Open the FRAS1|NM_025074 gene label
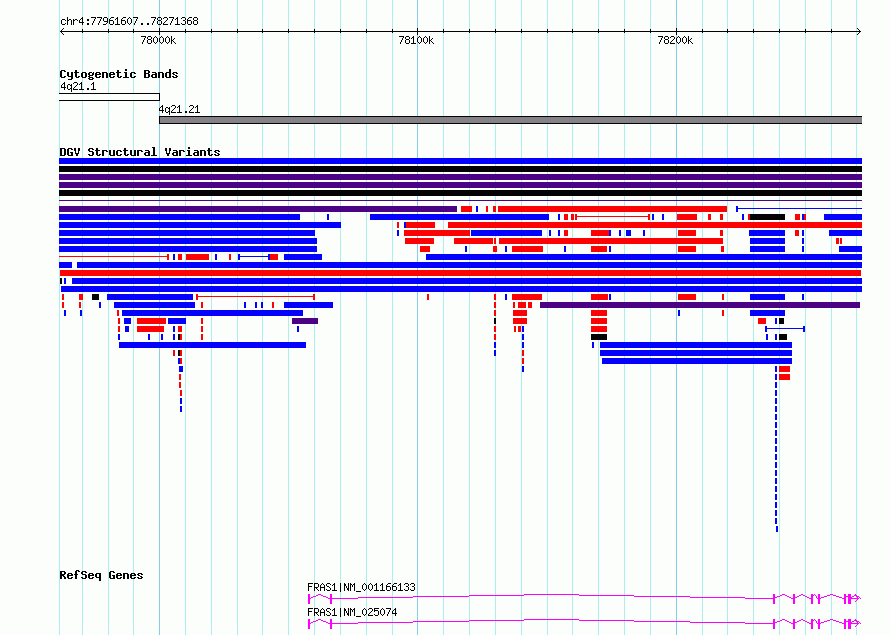890x635 pixels. tap(352, 612)
